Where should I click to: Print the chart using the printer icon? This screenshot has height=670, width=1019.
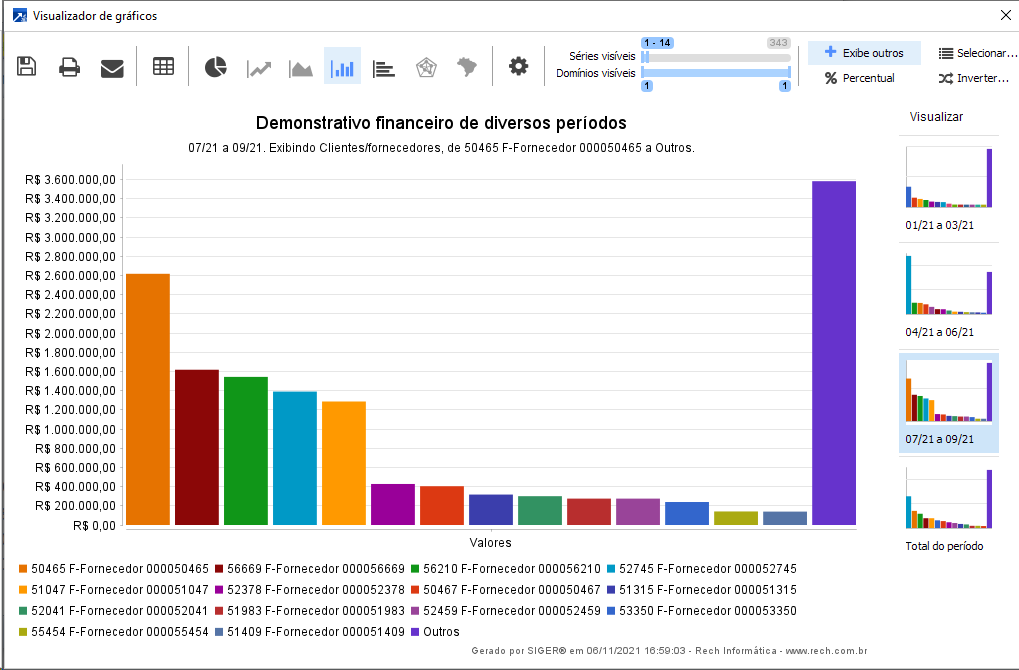click(69, 67)
